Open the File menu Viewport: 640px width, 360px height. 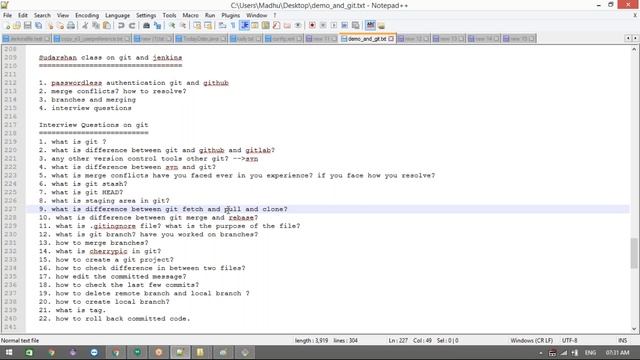(x=7, y=15)
